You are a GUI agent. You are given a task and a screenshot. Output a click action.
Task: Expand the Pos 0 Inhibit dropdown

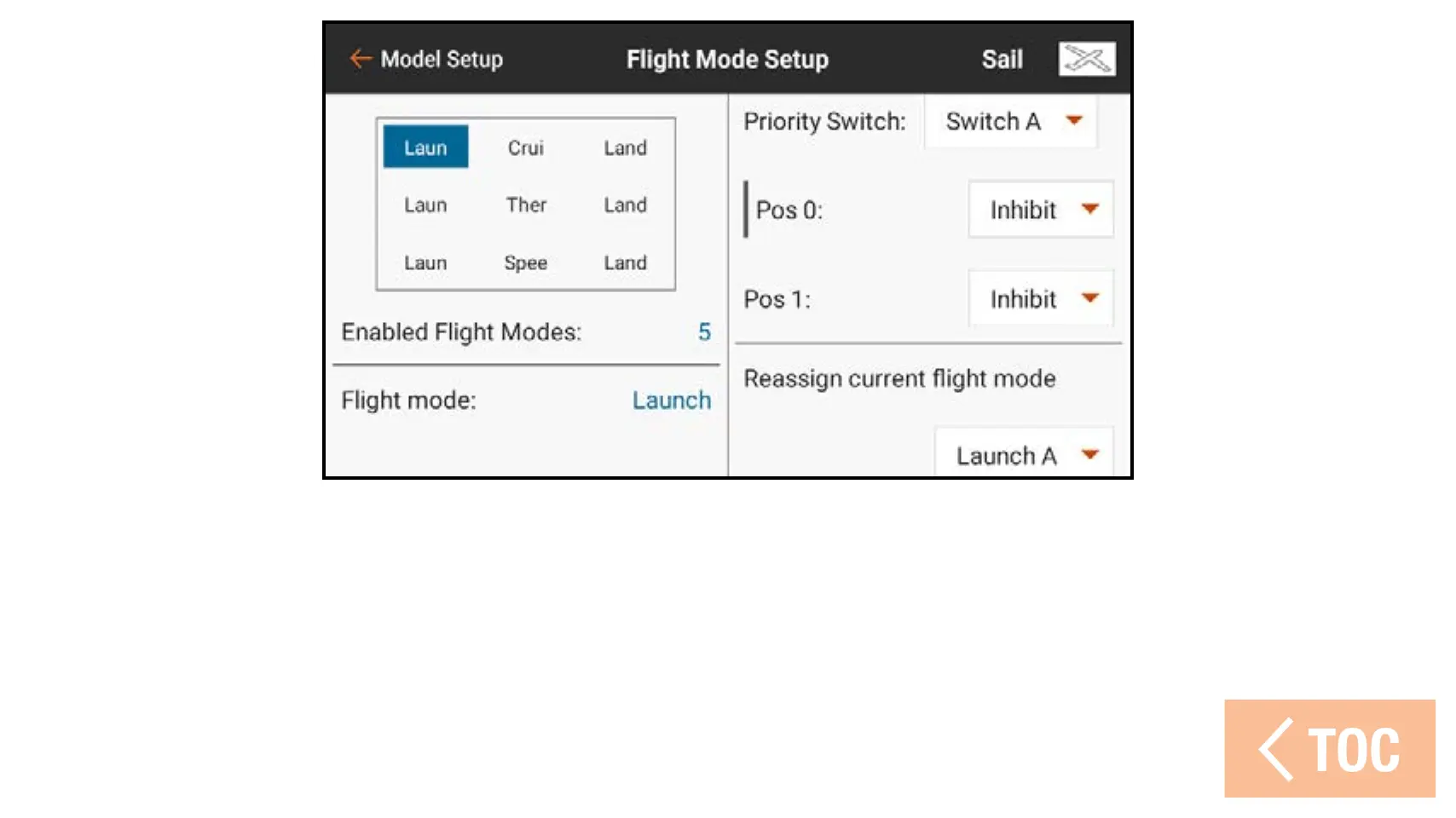coord(1089,210)
